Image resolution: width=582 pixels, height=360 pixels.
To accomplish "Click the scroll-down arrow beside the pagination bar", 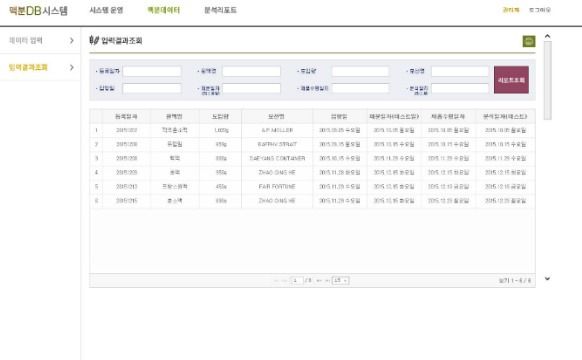I will (x=547, y=278).
